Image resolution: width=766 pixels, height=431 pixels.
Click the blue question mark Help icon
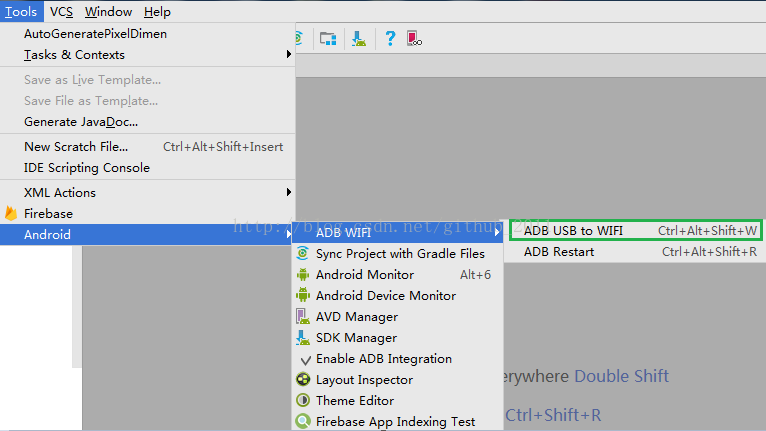click(390, 38)
